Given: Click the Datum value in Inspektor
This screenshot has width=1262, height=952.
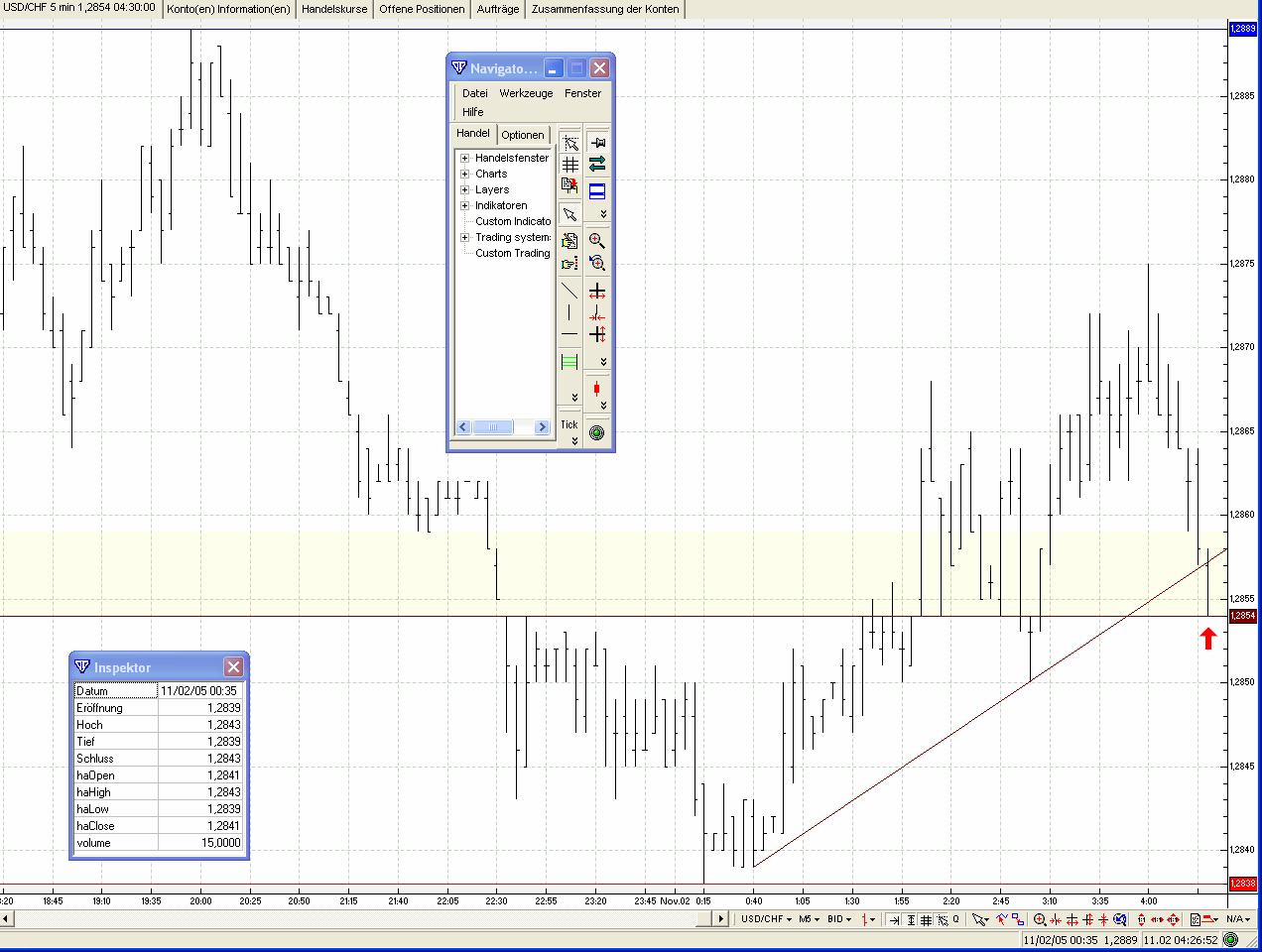Looking at the screenshot, I should click(199, 690).
